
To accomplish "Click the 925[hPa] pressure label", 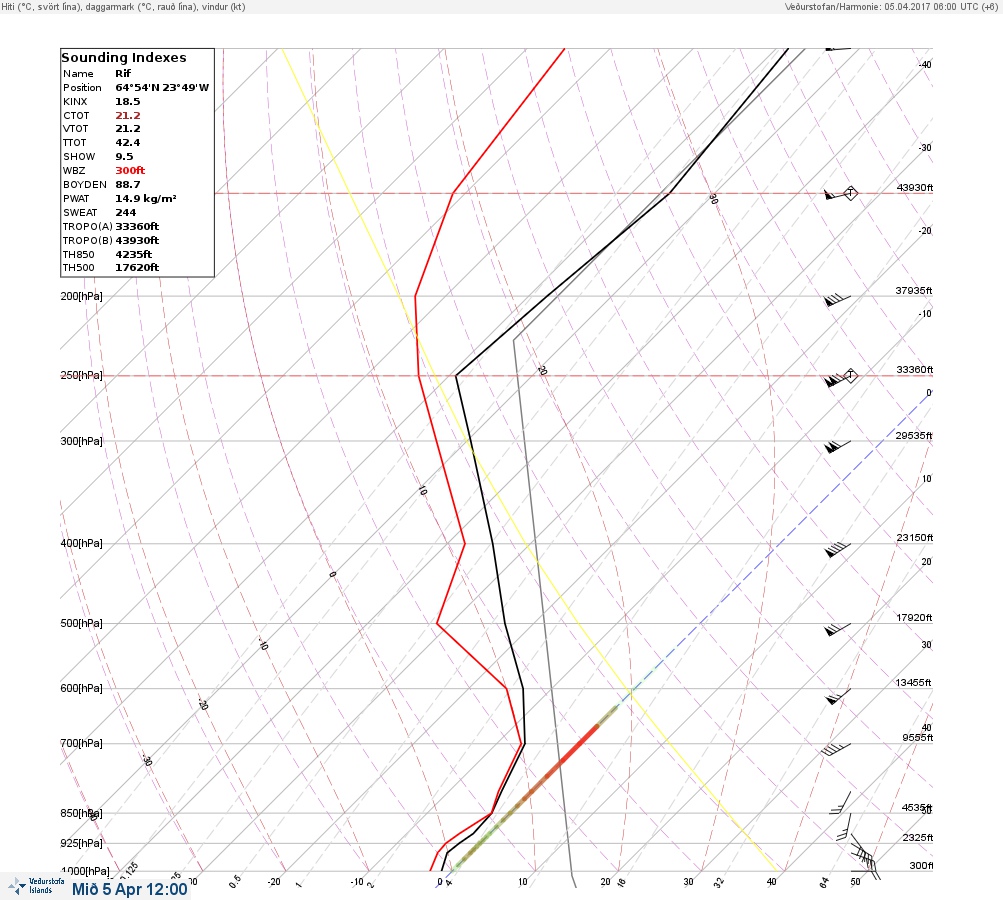I will (81, 843).
